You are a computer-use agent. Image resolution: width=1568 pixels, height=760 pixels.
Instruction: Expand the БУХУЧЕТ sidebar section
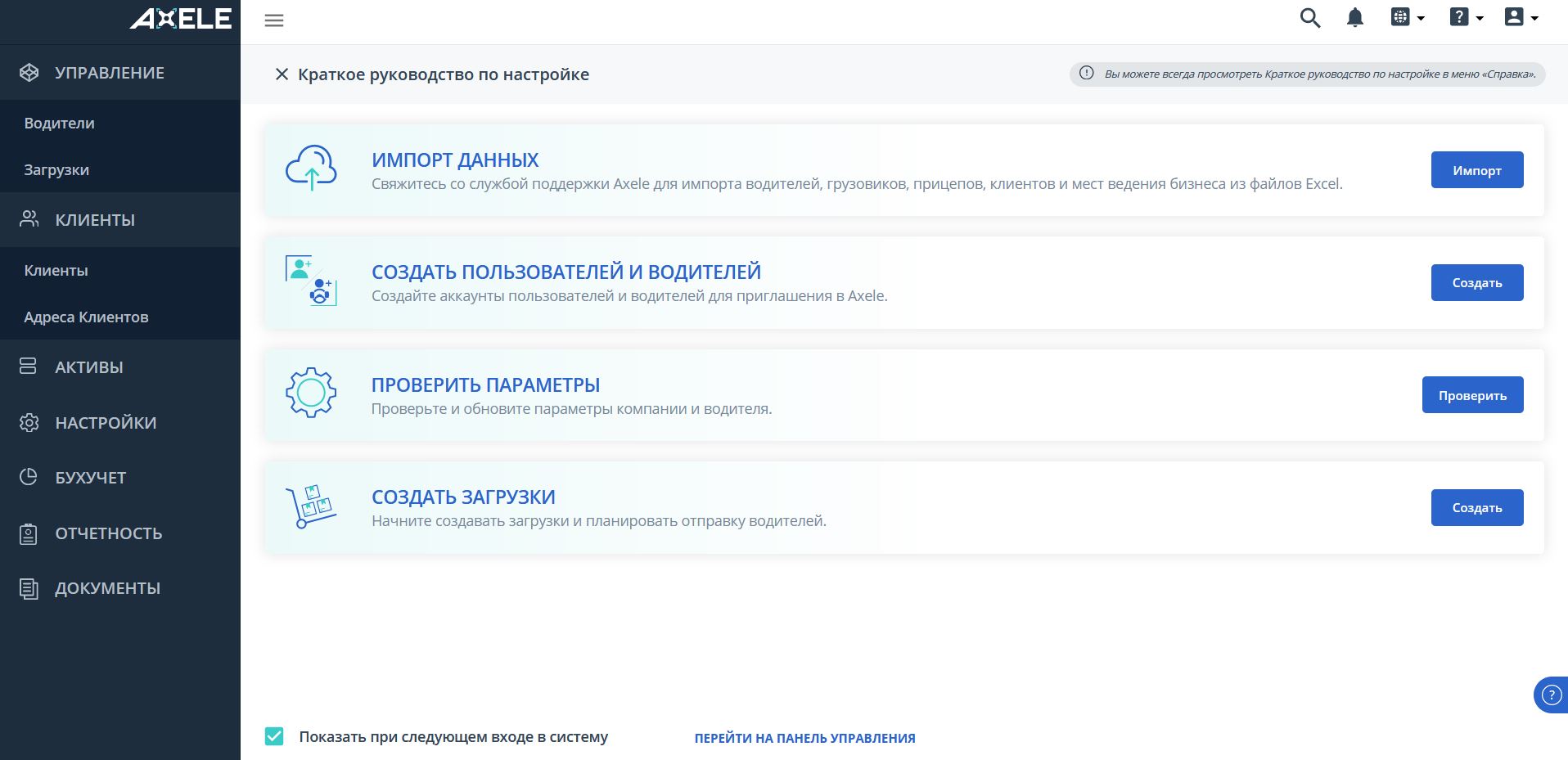[x=120, y=478]
